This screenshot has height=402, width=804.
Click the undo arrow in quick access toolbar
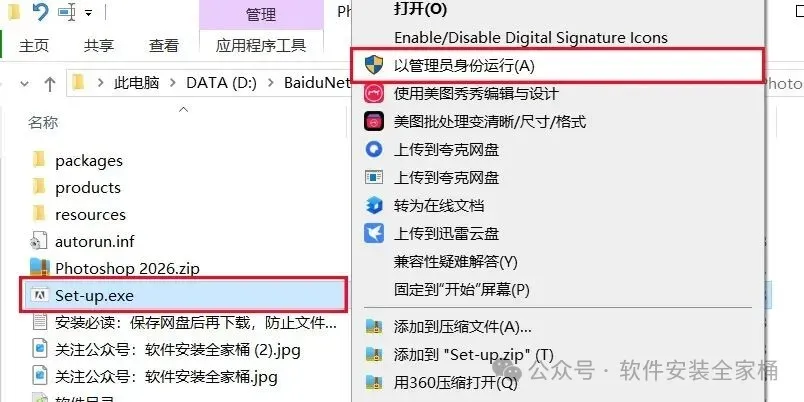[40, 11]
